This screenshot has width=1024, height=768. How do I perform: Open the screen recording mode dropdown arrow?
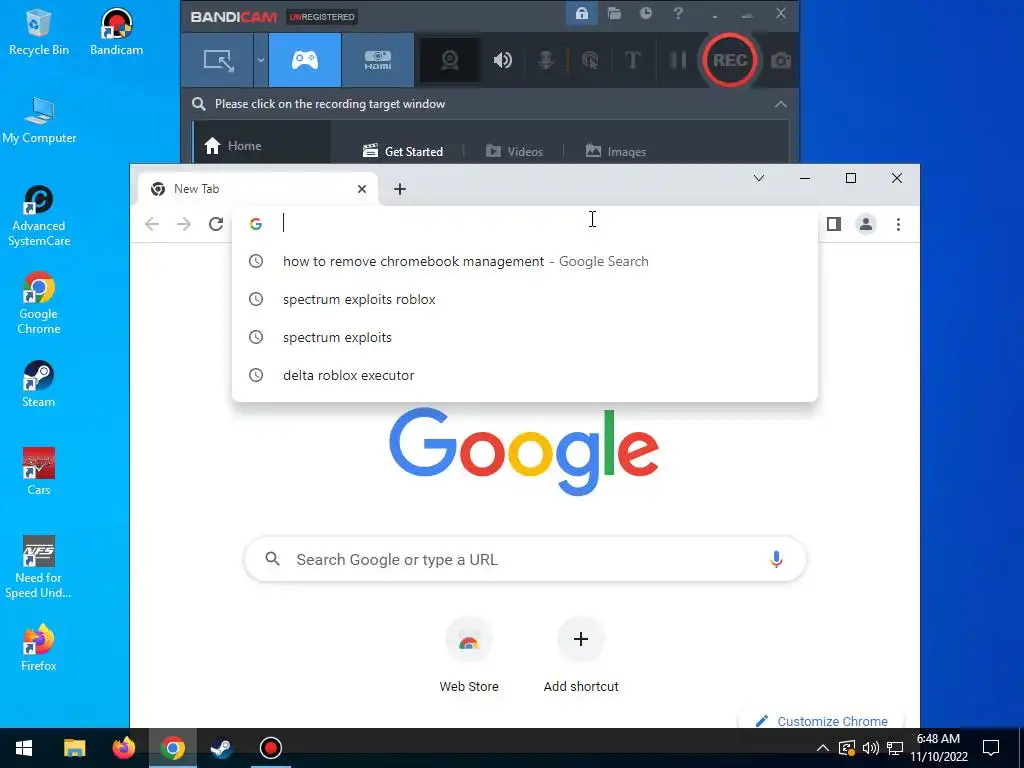pyautogui.click(x=261, y=61)
